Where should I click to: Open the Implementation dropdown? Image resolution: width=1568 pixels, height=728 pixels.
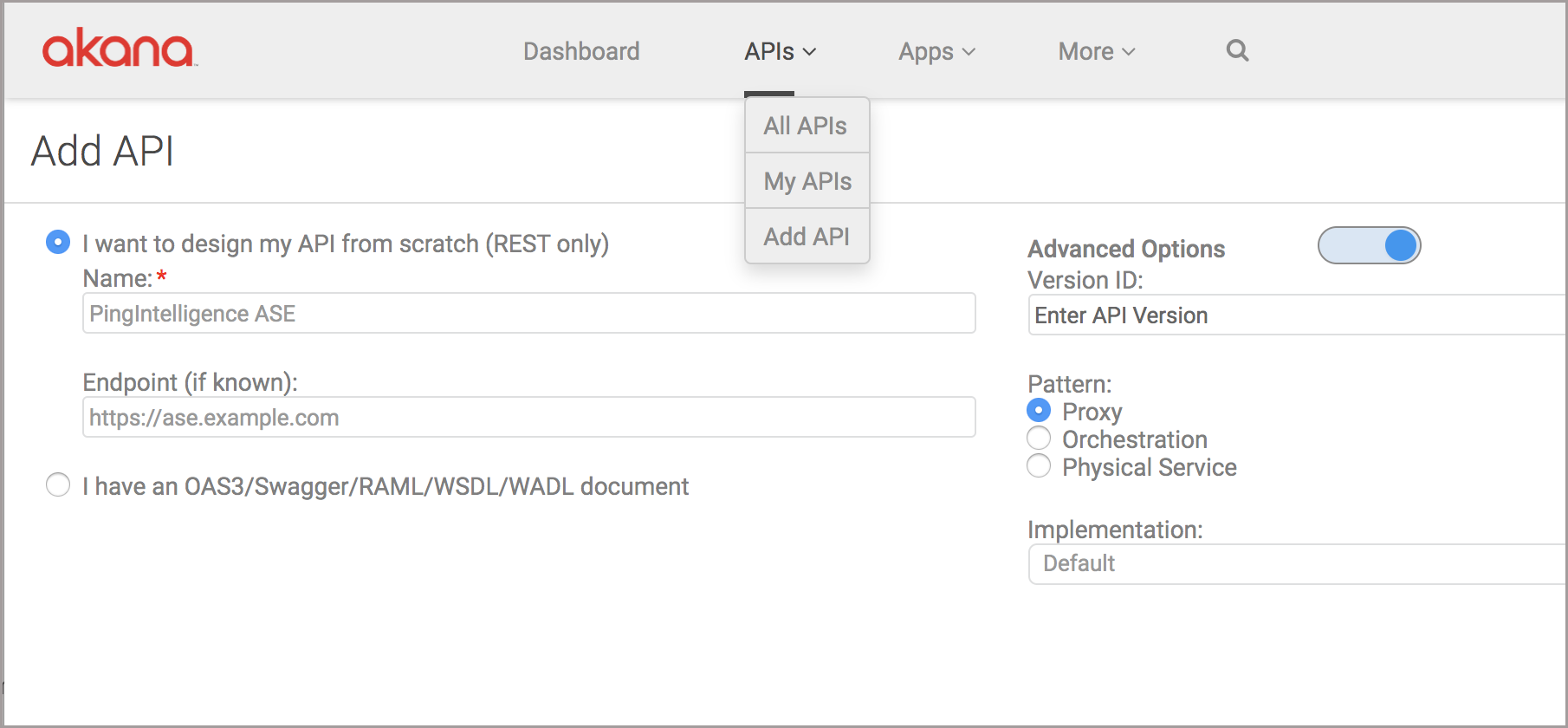1297,564
